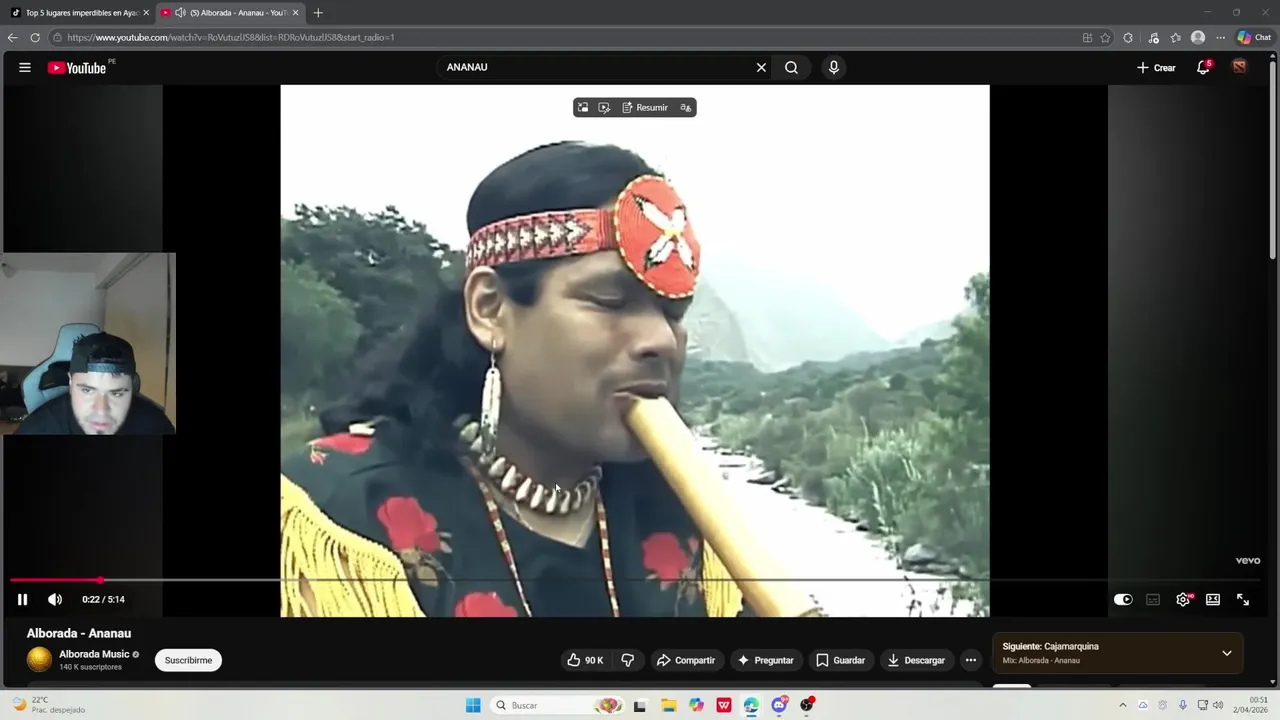Open the Crear upload menu
Screen dimensions: 1280x720
point(1156,68)
